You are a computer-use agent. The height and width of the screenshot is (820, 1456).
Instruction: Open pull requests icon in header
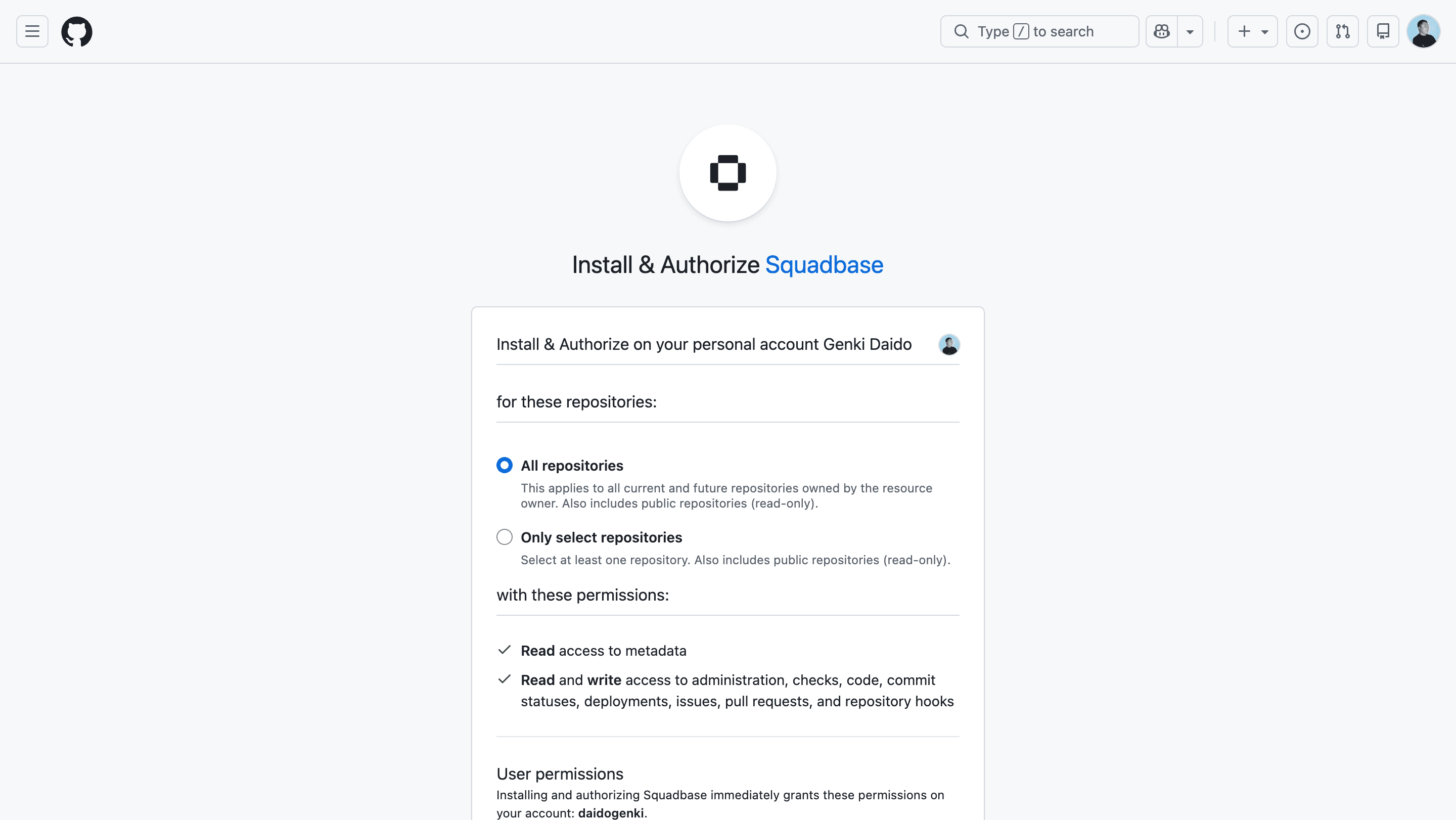[x=1342, y=31]
